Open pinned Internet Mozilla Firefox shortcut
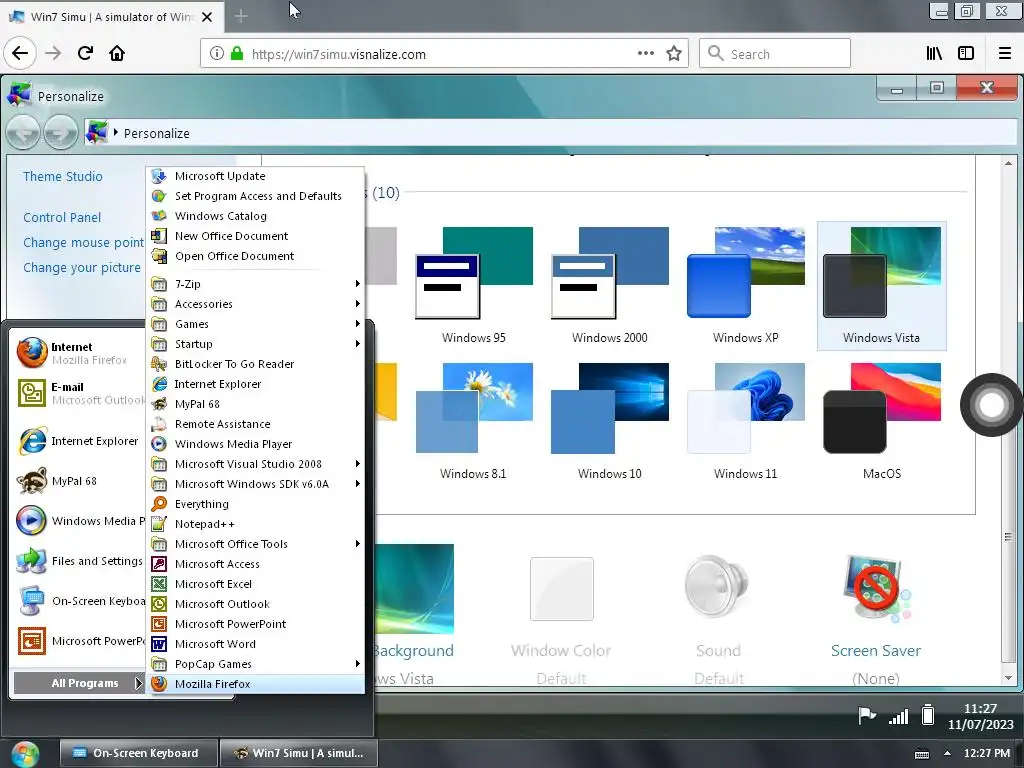Image resolution: width=1024 pixels, height=768 pixels. [x=78, y=353]
